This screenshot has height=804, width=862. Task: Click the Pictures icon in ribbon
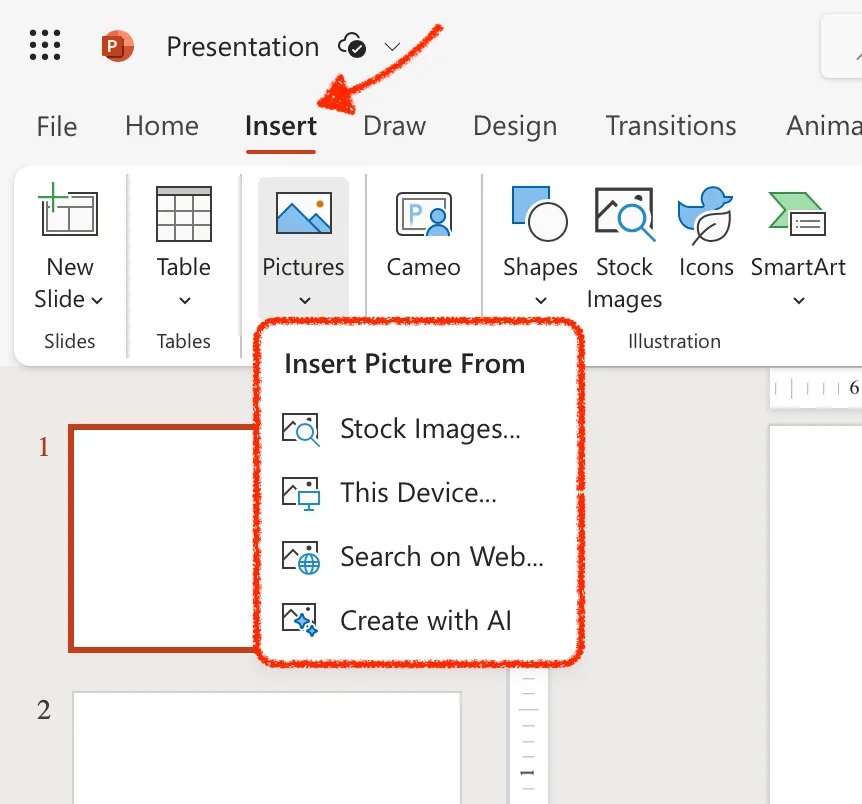coord(303,213)
